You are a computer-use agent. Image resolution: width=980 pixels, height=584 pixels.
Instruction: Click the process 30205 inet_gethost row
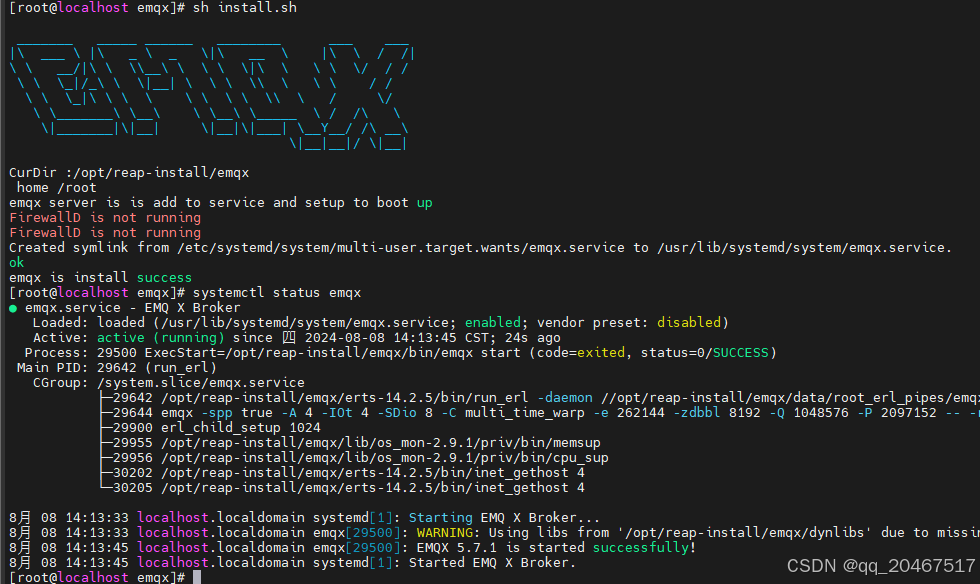pyautogui.click(x=342, y=488)
